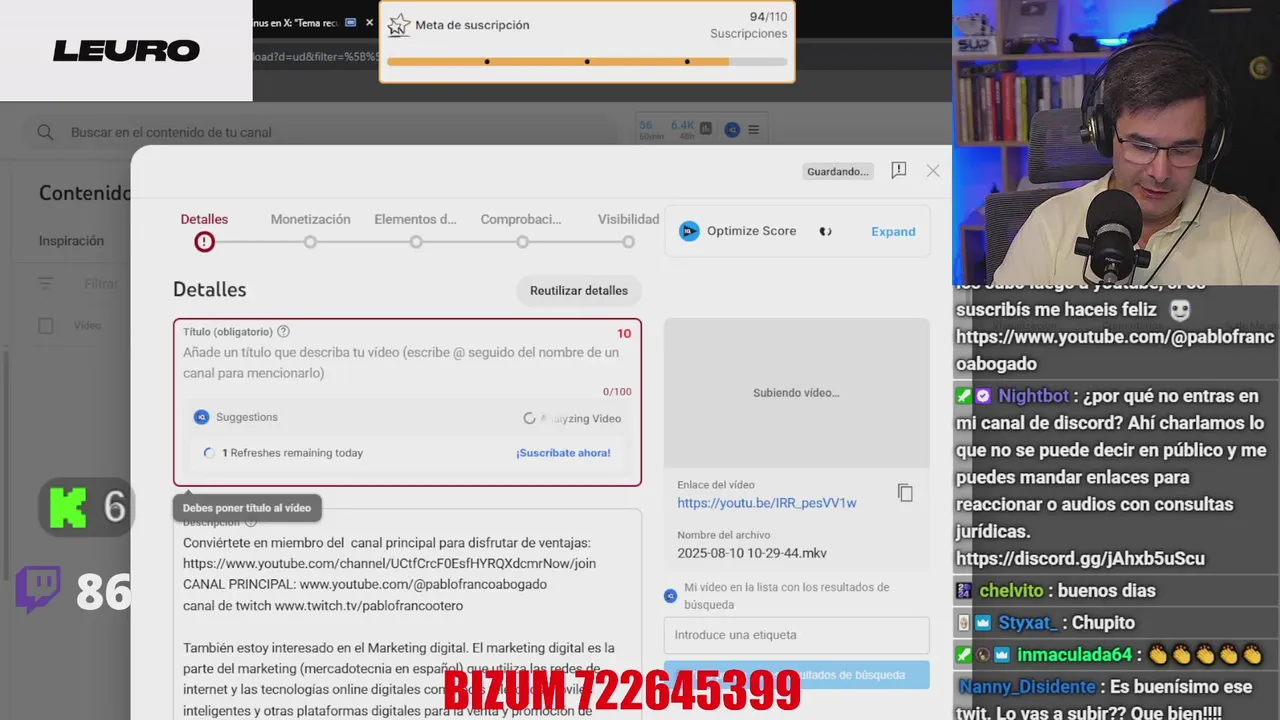Click the Subiendo vídeo thumbnail preview
Screen dimensions: 1280x720
[797, 393]
